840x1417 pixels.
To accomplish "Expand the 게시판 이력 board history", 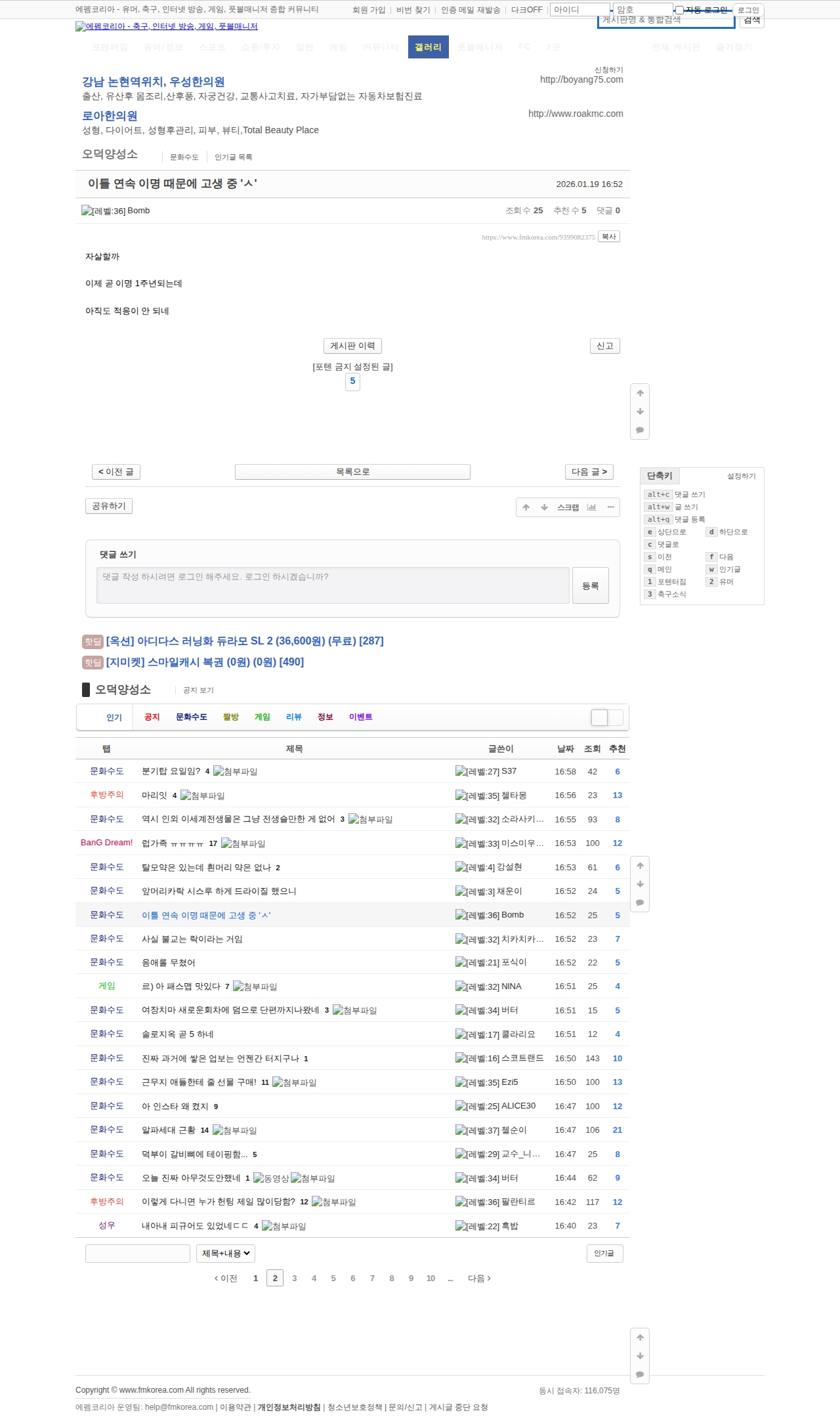I will 352,346.
